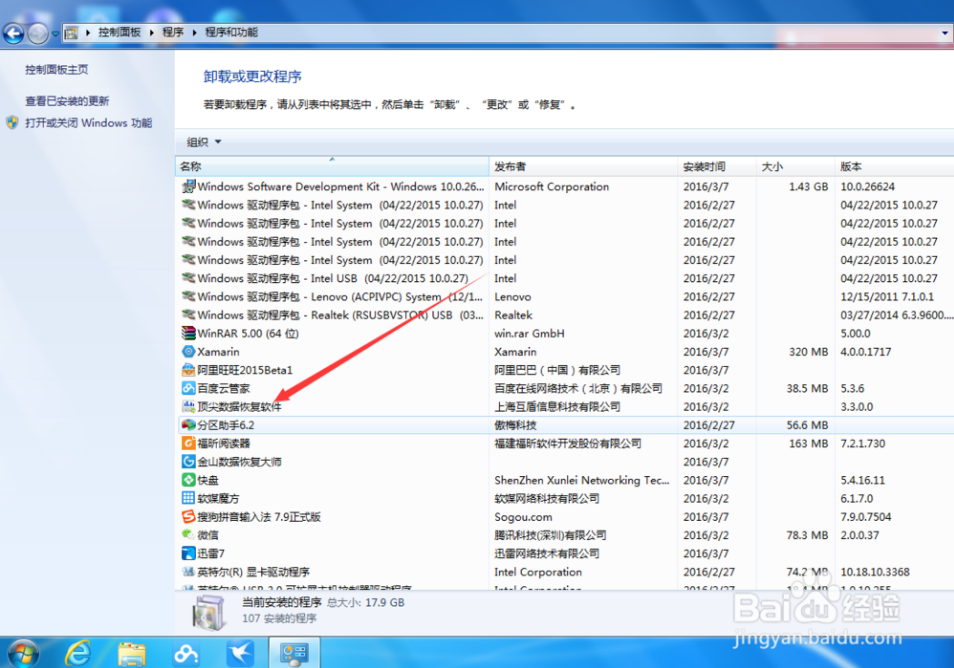This screenshot has width=954, height=668.
Task: Click the win.rar GmbH publisher cell
Action: pyautogui.click(x=529, y=333)
